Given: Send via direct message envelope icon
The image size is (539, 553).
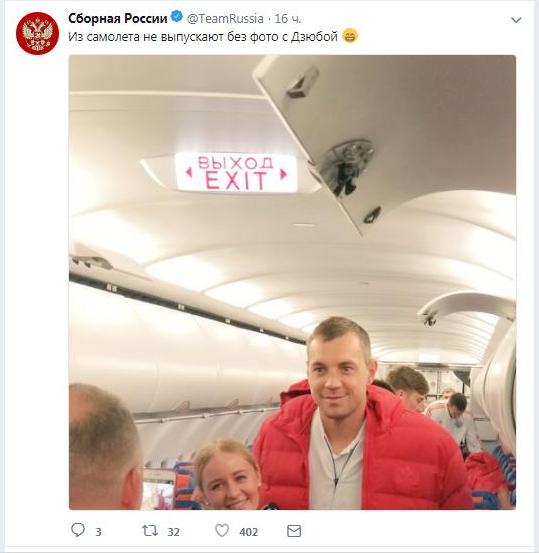Looking at the screenshot, I should click(294, 531).
